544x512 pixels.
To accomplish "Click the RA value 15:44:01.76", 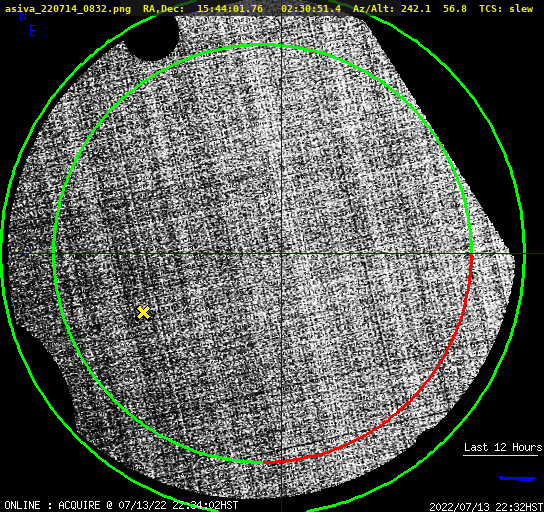I will coord(230,9).
